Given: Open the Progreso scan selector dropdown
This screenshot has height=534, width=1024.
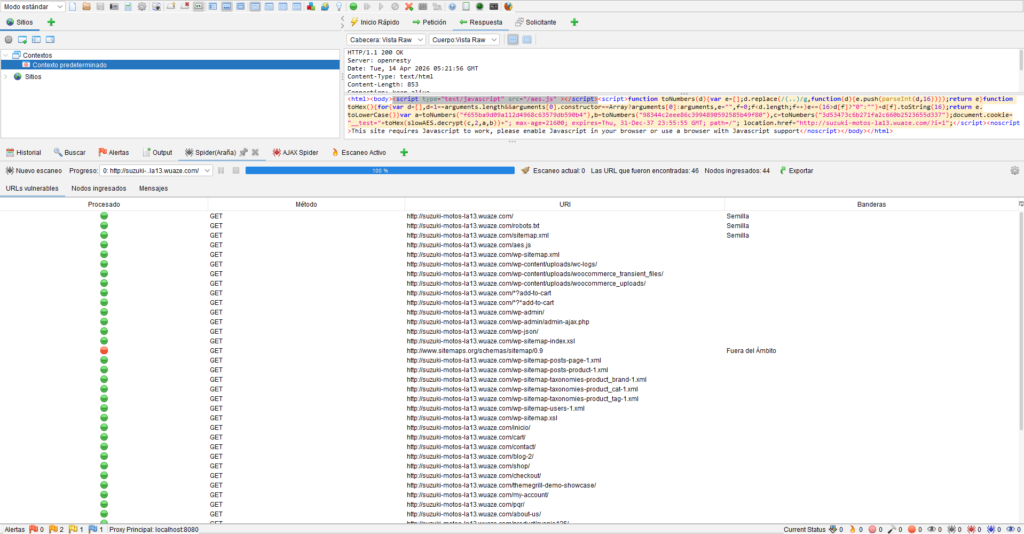Looking at the screenshot, I should click(x=156, y=170).
